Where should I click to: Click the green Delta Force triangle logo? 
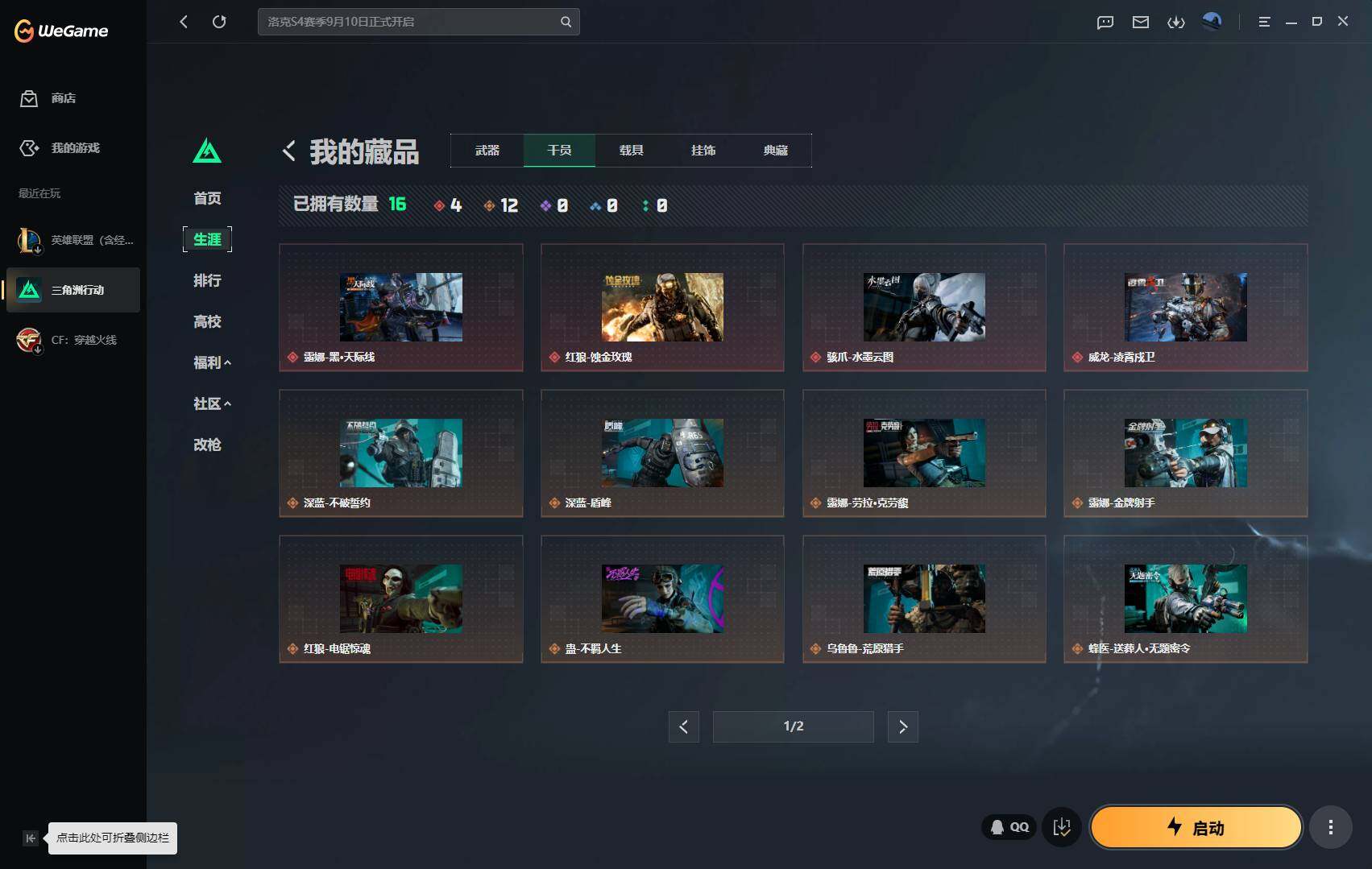(207, 151)
